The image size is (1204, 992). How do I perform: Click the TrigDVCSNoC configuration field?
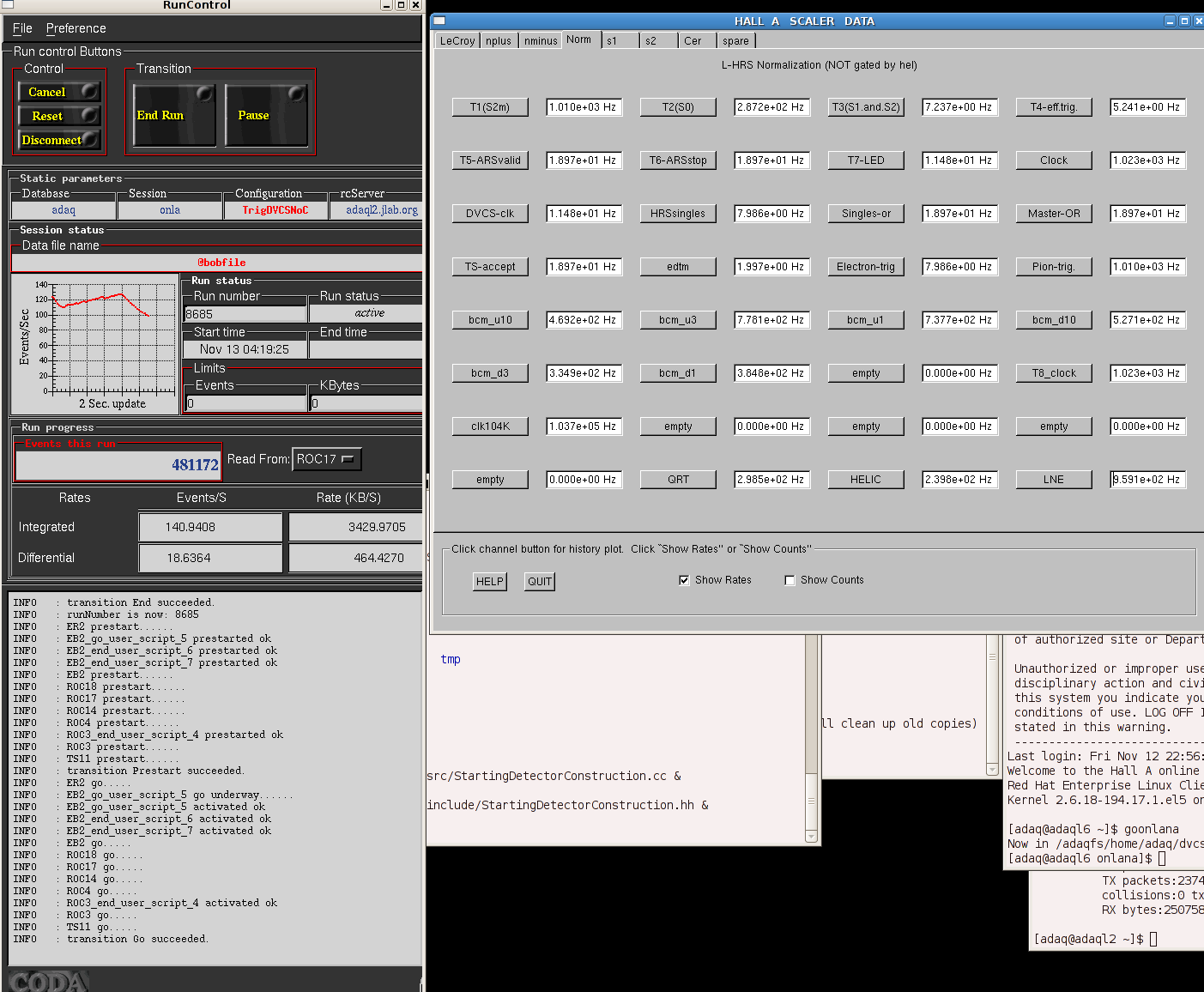click(x=275, y=210)
